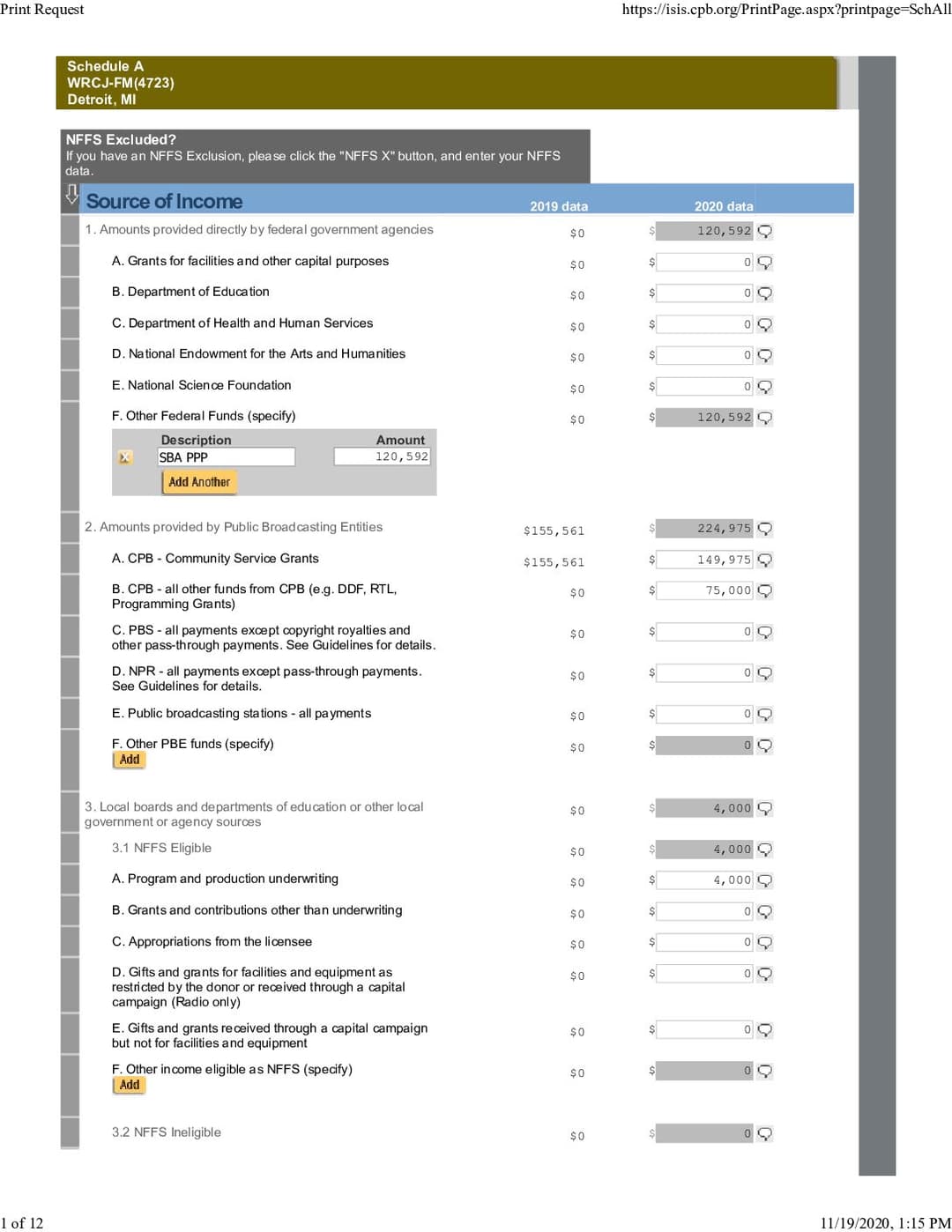Viewport: 952px width, 1232px height.
Task: Delete the SBA PPP entry using X icon
Action: (x=125, y=457)
